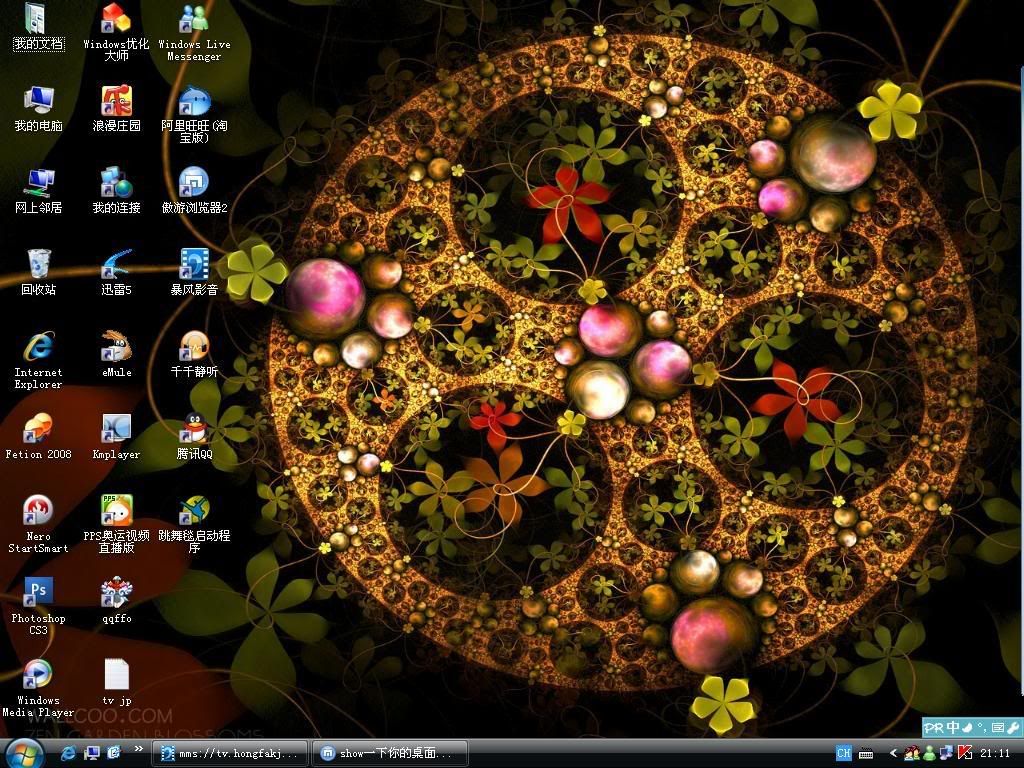Select the Windows Live Messenger icon
Screen dimensions: 1024x768
click(x=193, y=19)
